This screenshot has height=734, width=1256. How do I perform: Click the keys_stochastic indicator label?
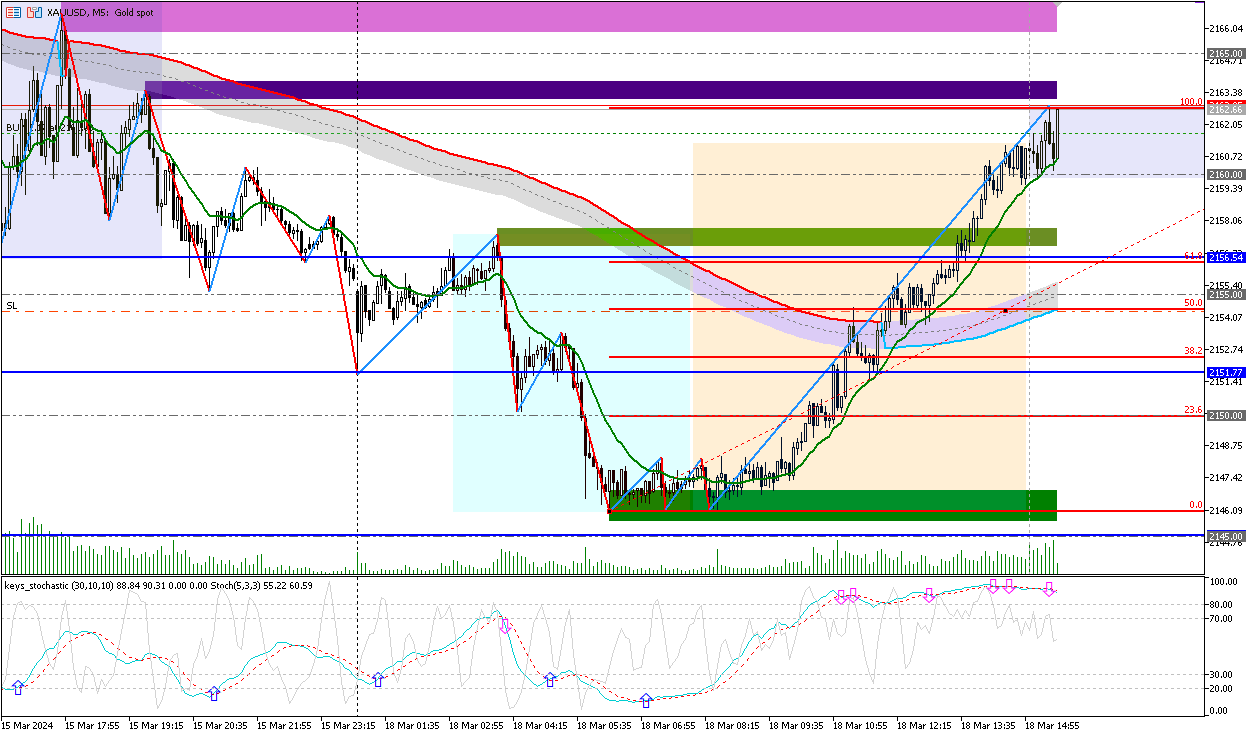(158, 585)
